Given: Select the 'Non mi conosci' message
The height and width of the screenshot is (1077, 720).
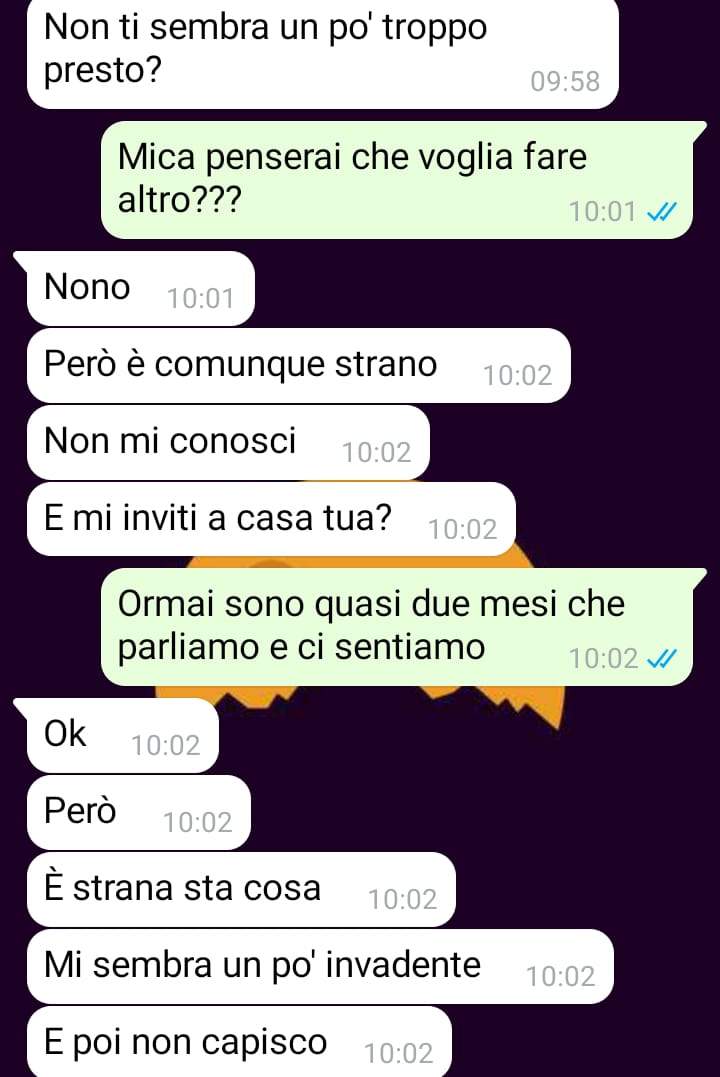Looking at the screenshot, I should (228, 442).
